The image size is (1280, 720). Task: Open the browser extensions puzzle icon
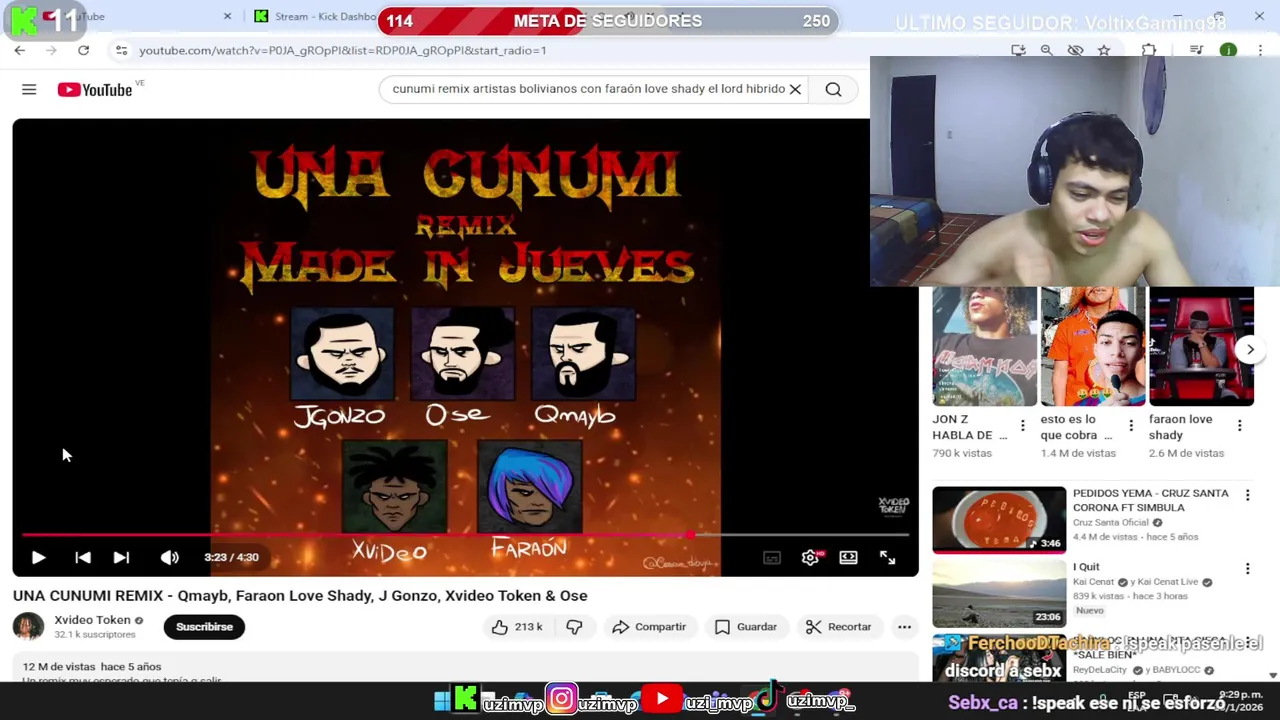[1149, 50]
